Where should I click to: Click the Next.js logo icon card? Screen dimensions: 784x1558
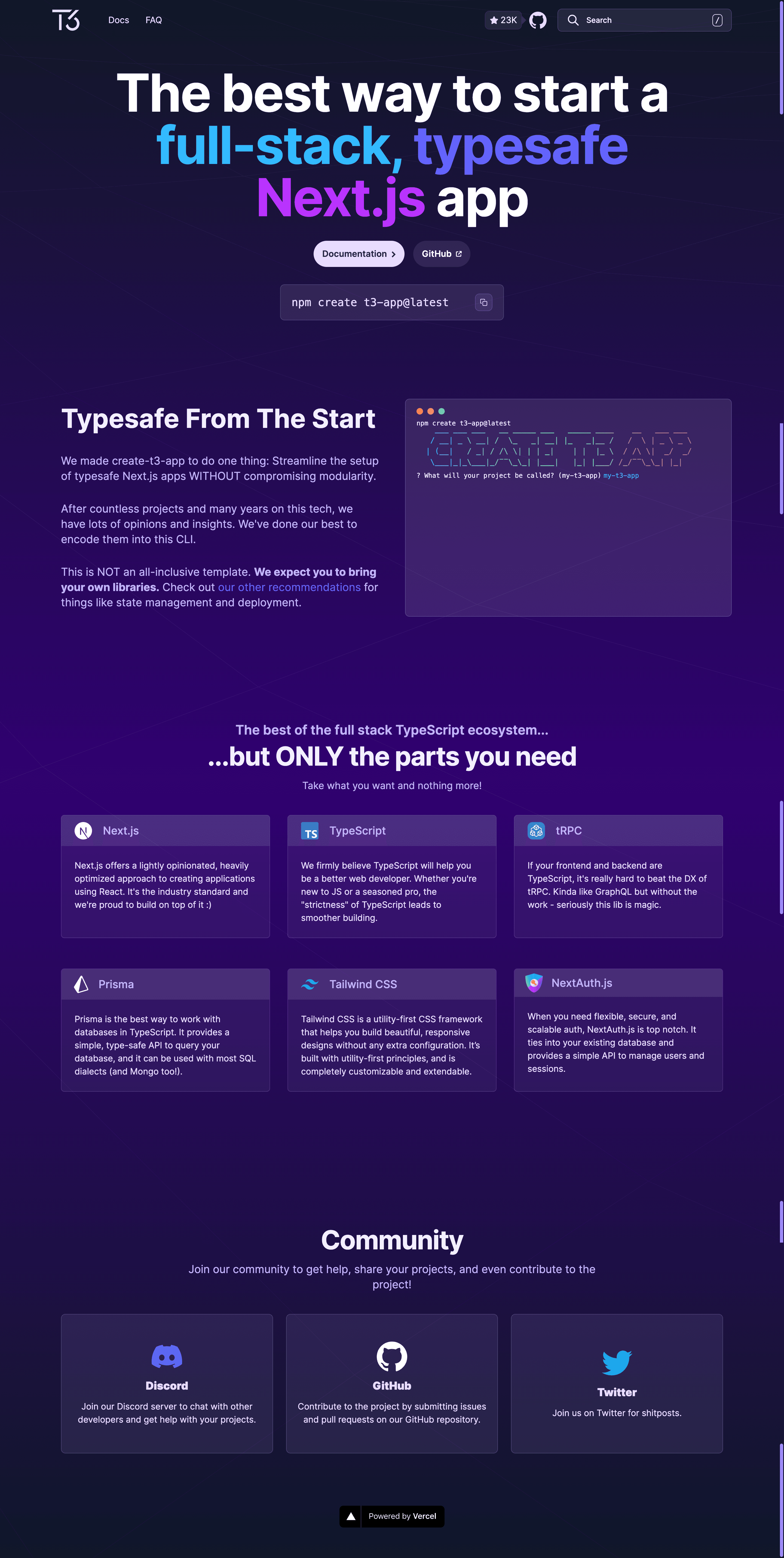83,831
